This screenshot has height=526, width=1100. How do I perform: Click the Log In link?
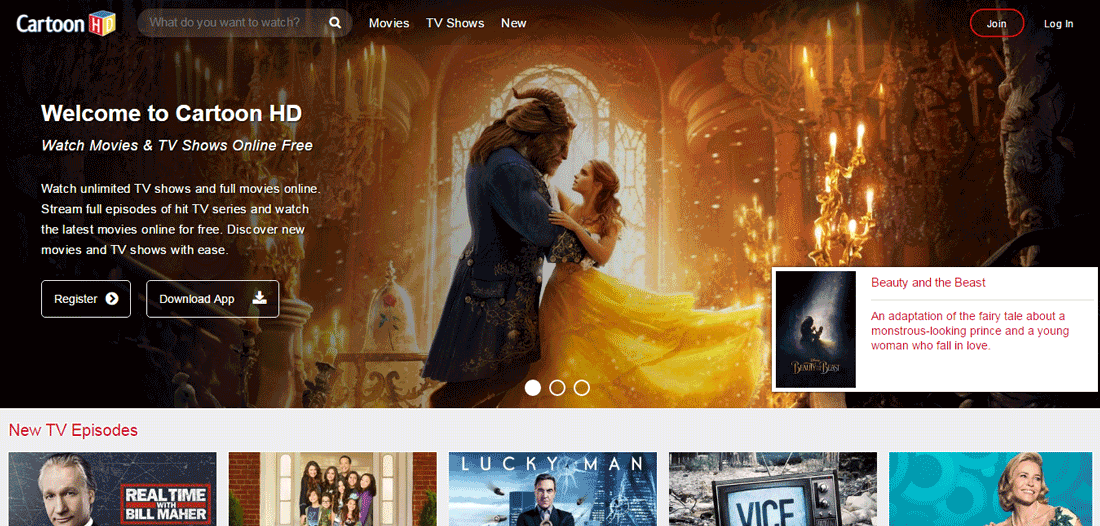[x=1058, y=24]
